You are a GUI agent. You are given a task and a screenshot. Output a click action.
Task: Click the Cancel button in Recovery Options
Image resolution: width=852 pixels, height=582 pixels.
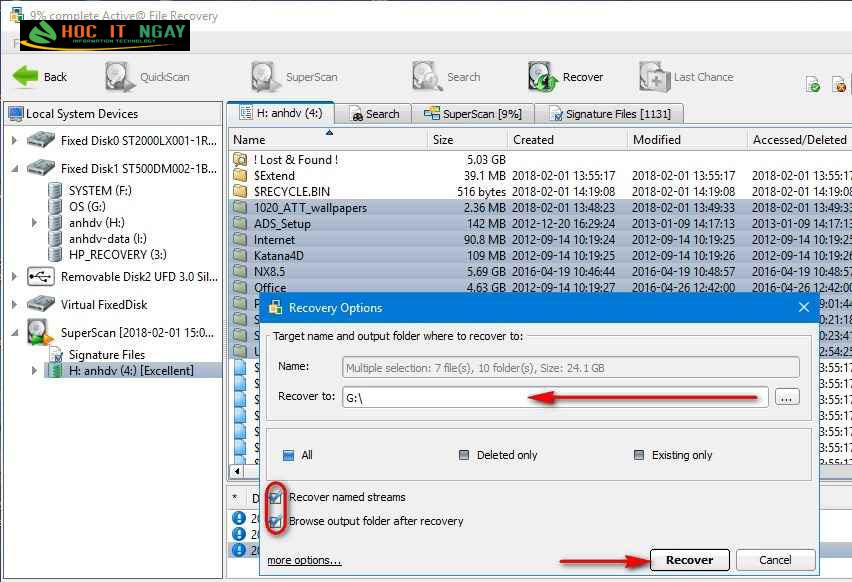[x=775, y=560]
